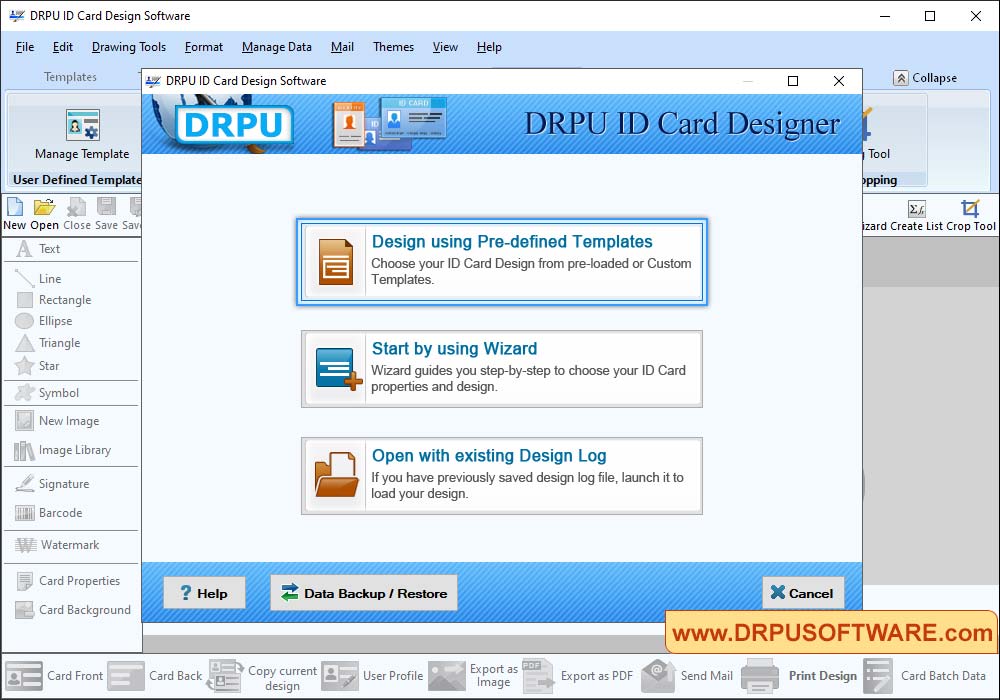1000x700 pixels.
Task: Open the Mail menu
Action: (x=342, y=47)
